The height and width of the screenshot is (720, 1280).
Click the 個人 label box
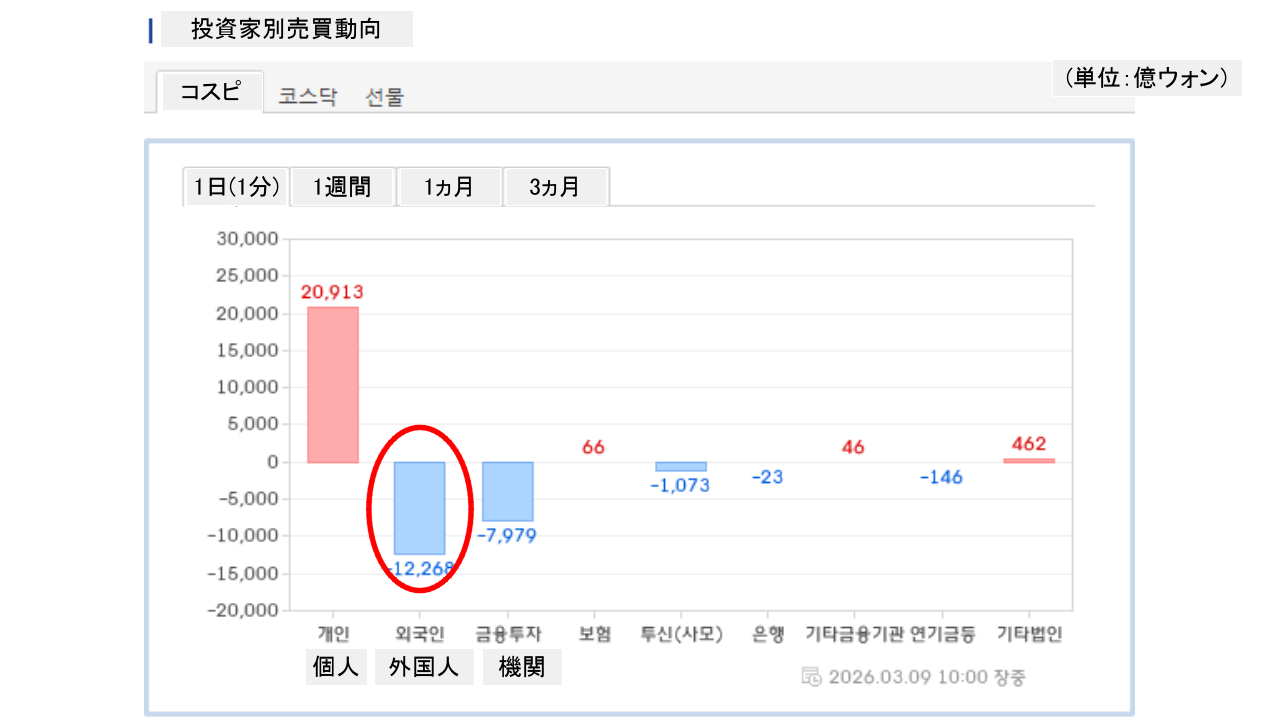tap(336, 668)
